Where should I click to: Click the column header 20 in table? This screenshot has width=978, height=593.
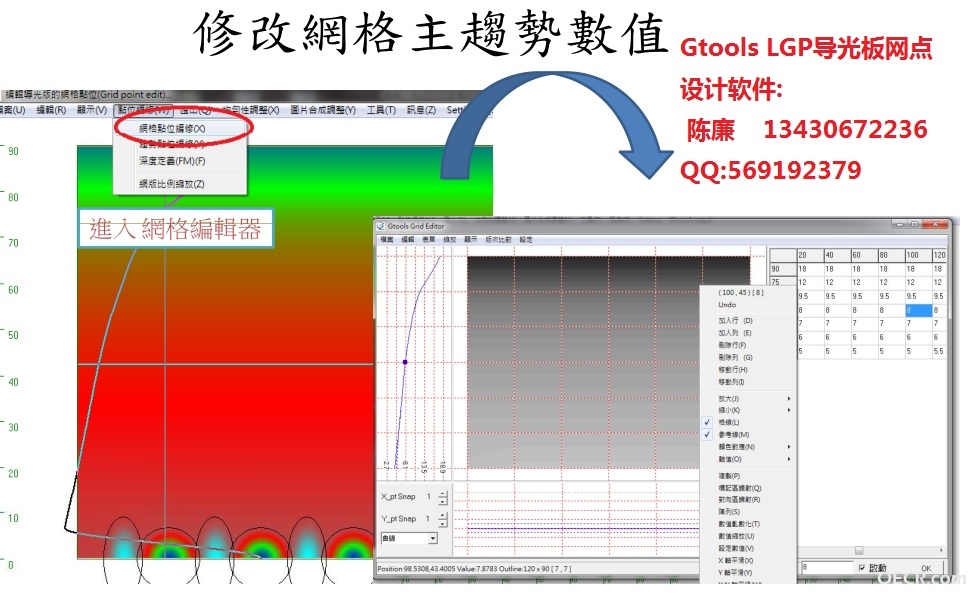tap(810, 255)
